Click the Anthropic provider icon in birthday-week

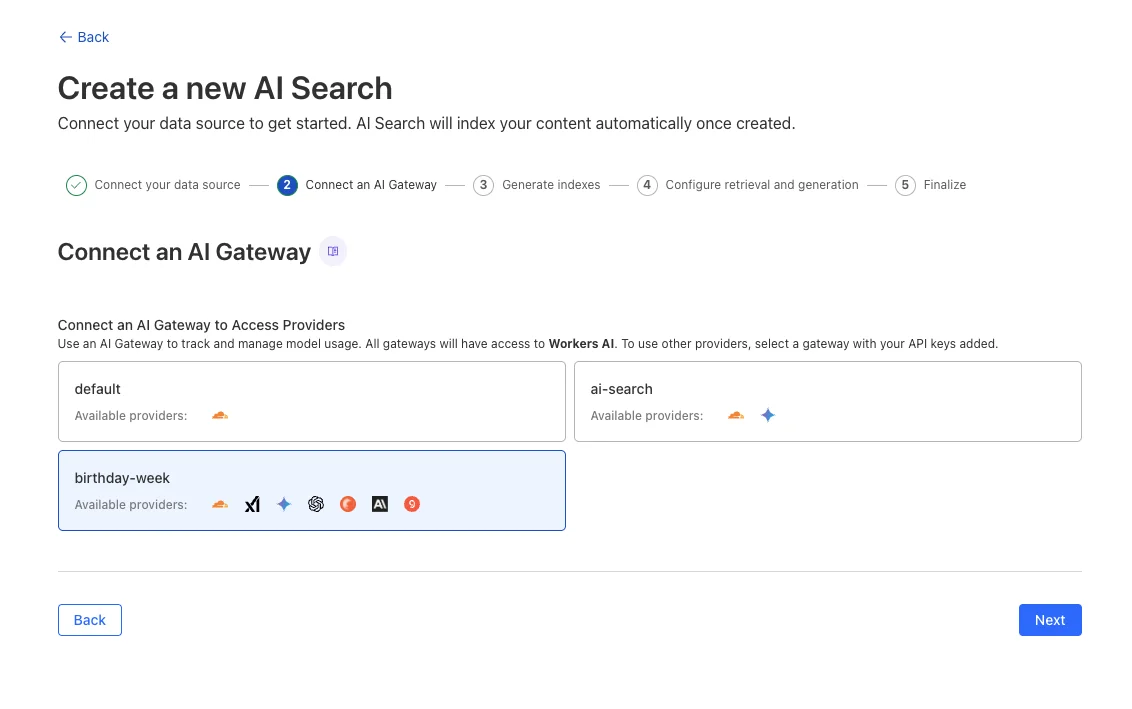(380, 505)
